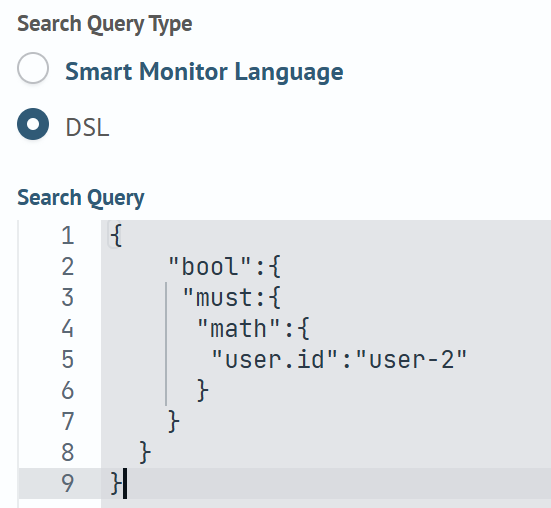Click the Search Query field label
Viewport: 551px width, 508px height.
point(81,198)
